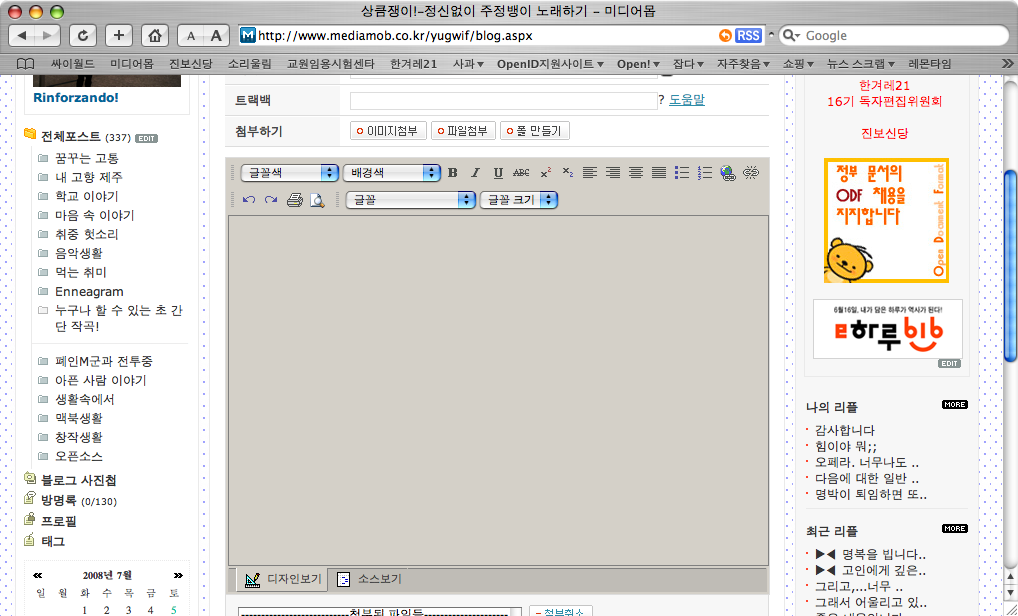This screenshot has width=1018, height=616.
Task: Open 한겨레21 bookmark in bar
Action: click(414, 64)
